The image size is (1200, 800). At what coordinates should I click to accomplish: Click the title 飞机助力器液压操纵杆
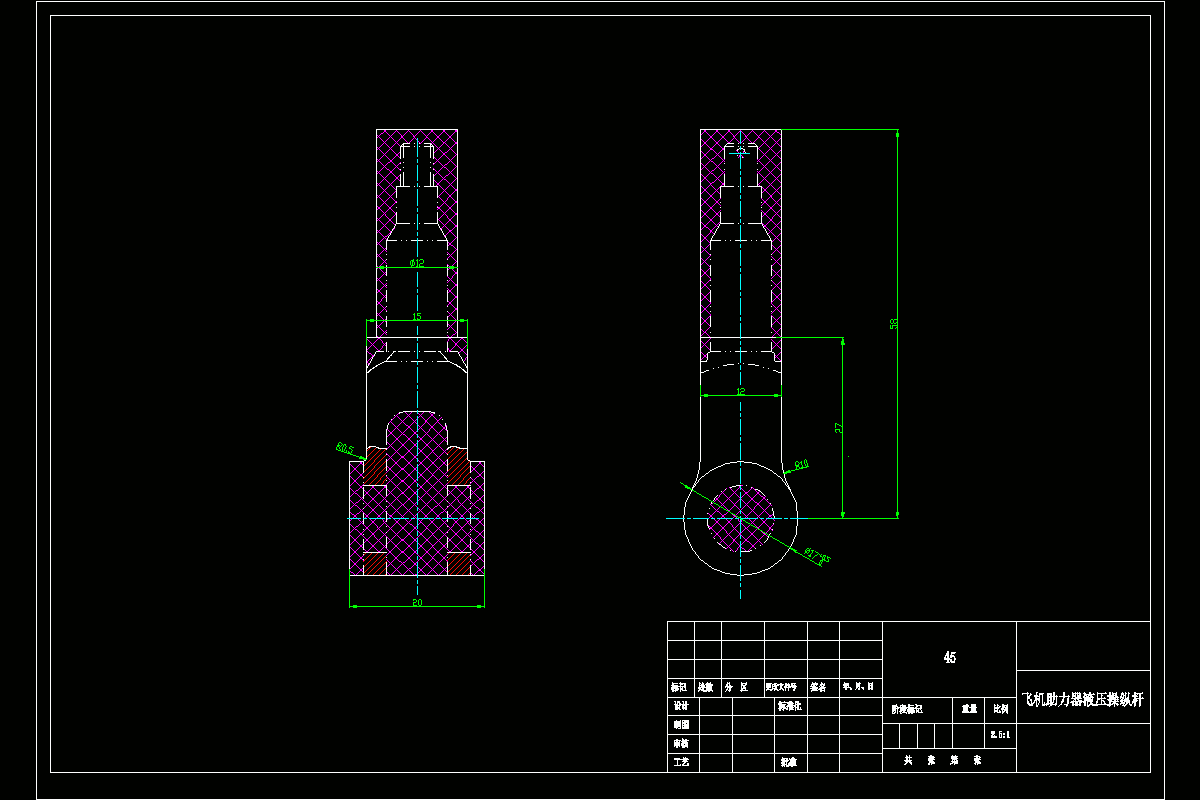1082,701
